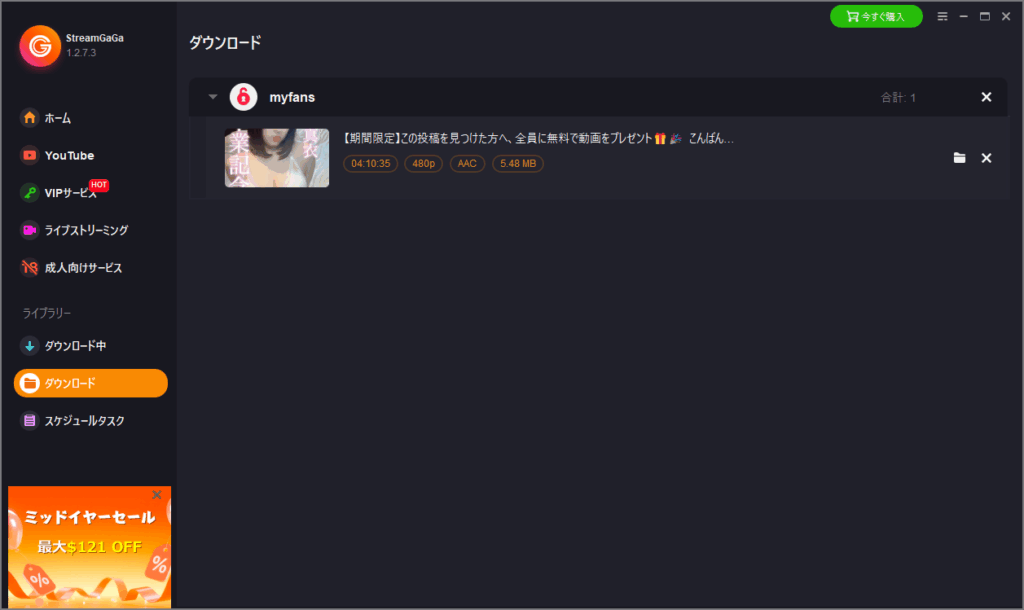Select the orange Downloaded folder tab
Viewport: 1024px width, 610px height.
(x=91, y=383)
